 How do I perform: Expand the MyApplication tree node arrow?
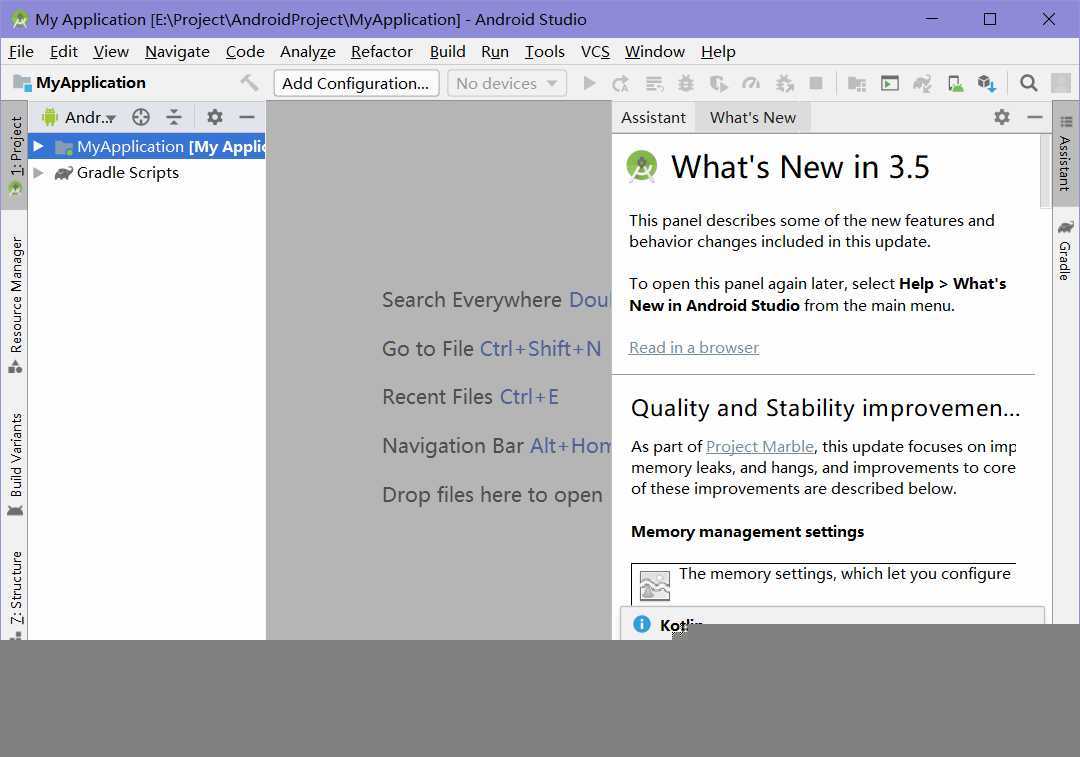pos(39,146)
